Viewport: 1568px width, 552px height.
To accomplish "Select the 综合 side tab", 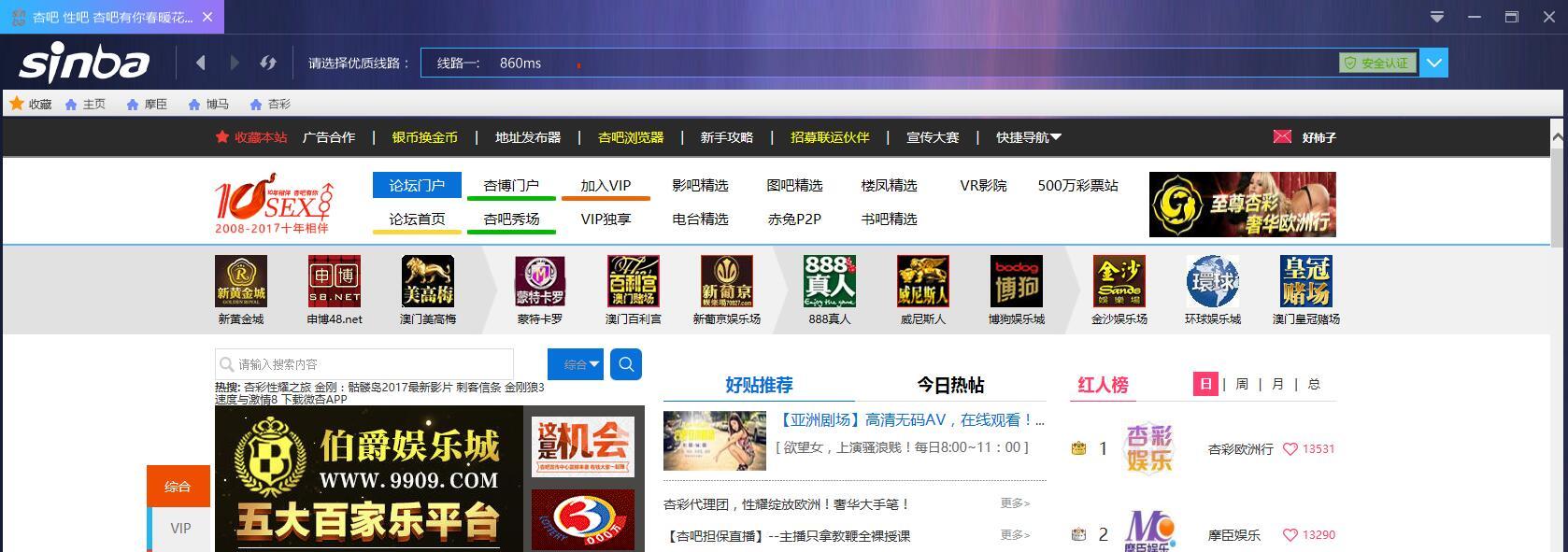I will pos(178,487).
